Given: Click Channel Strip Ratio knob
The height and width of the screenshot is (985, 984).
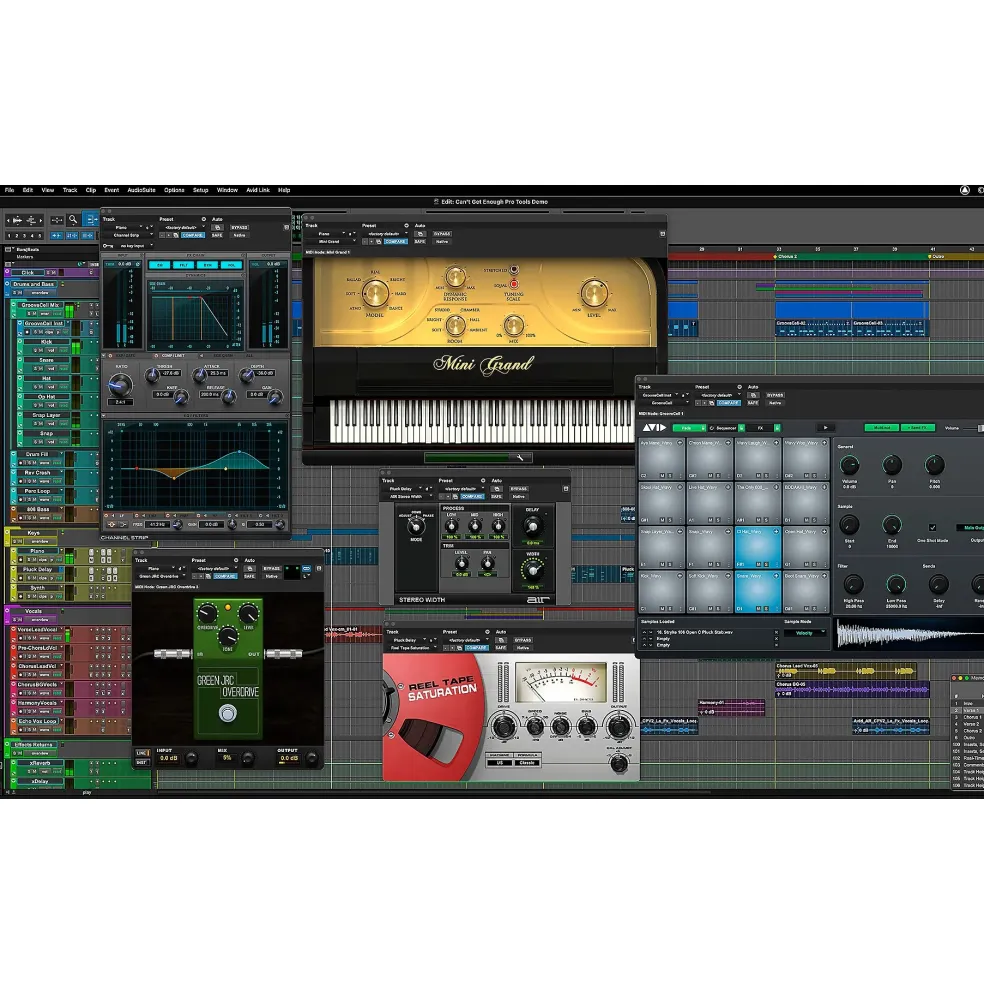Looking at the screenshot, I should (120, 384).
